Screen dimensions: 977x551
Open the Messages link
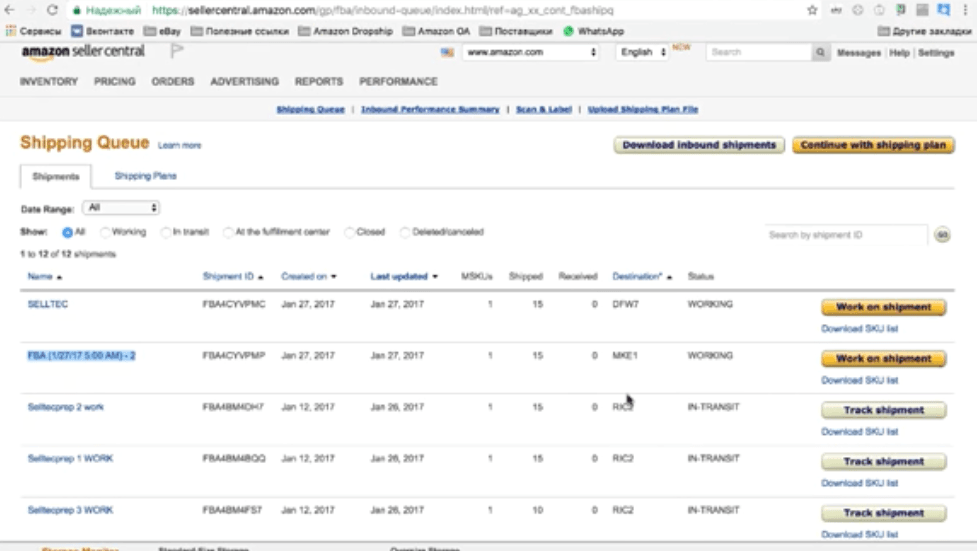pos(859,53)
